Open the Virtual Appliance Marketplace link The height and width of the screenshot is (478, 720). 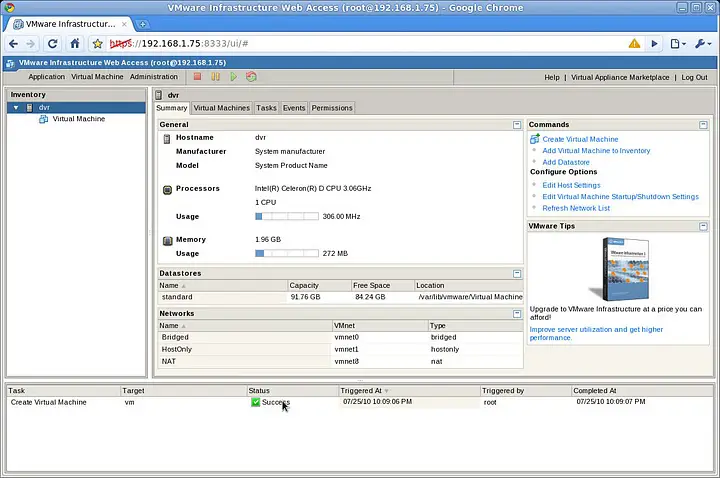[620, 78]
